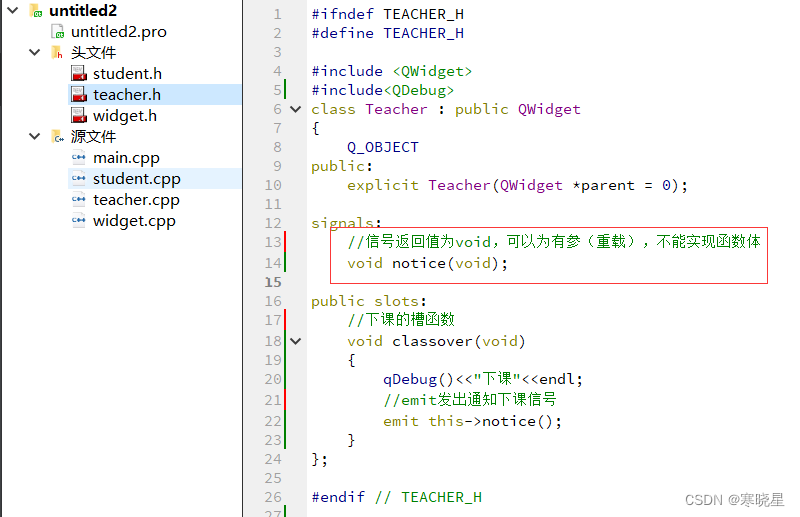Screen dimensions: 800x517
Task: Click line number 1 in the gutter
Action: [x=277, y=14]
